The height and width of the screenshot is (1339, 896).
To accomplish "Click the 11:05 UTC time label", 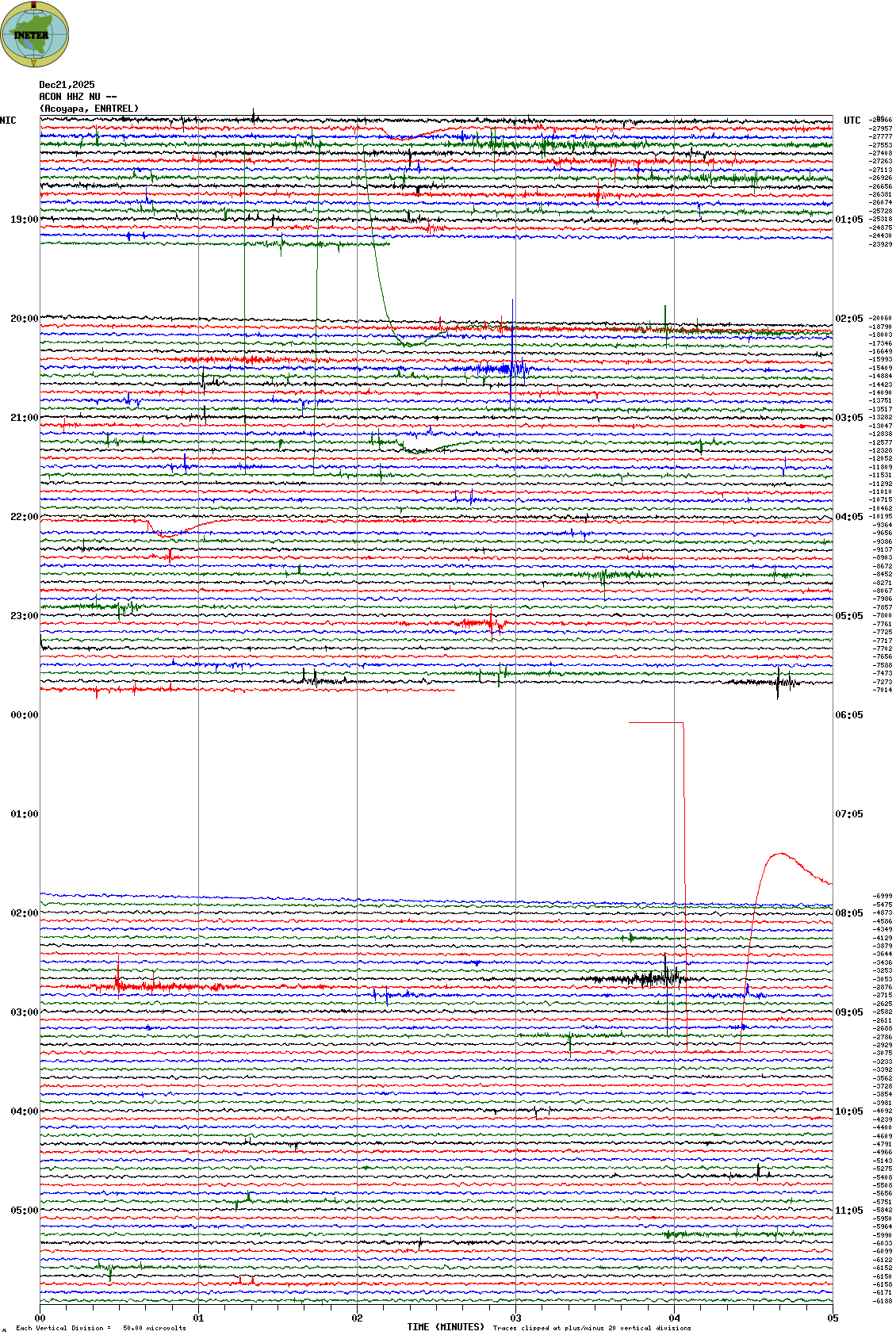I will coord(849,1211).
